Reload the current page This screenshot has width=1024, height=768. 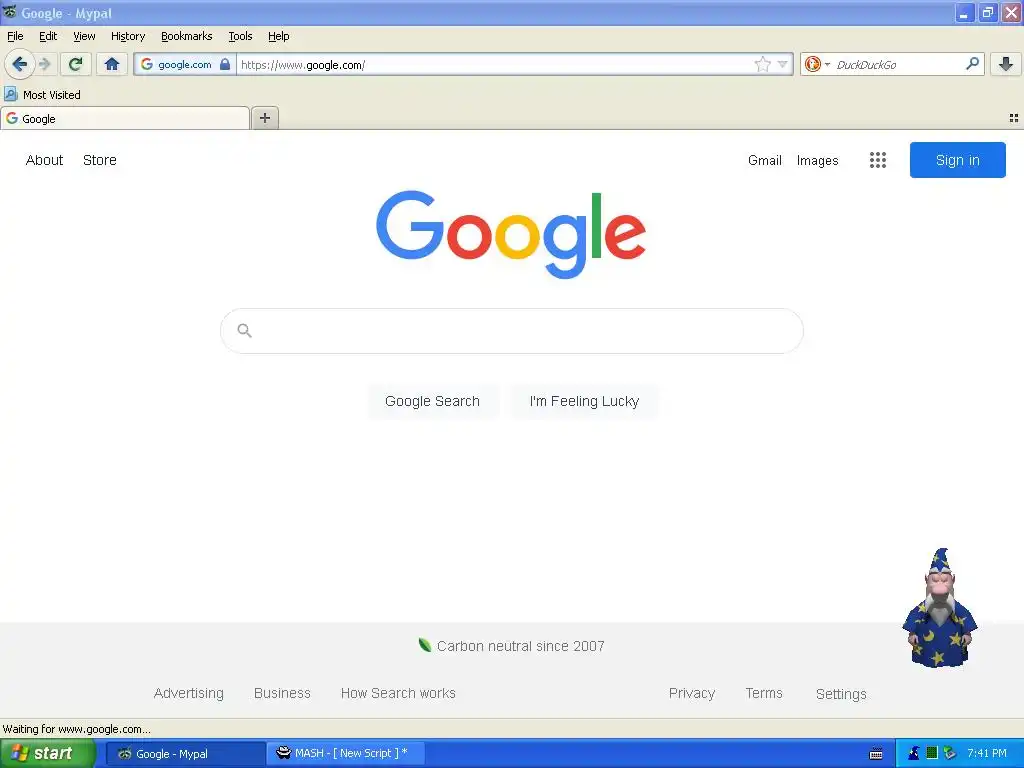(x=76, y=64)
